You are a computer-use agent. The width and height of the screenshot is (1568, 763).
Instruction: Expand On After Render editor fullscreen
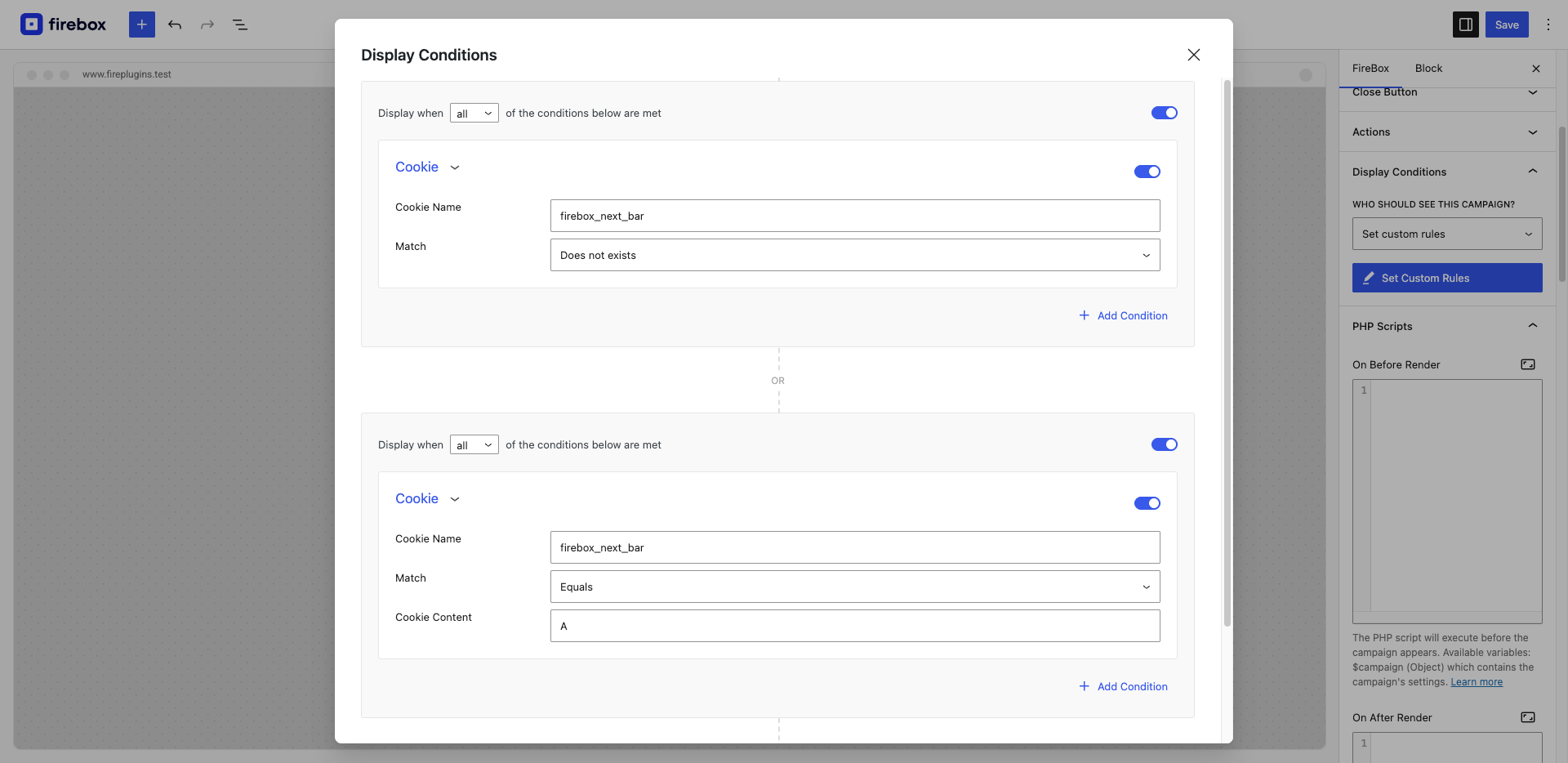click(x=1527, y=717)
